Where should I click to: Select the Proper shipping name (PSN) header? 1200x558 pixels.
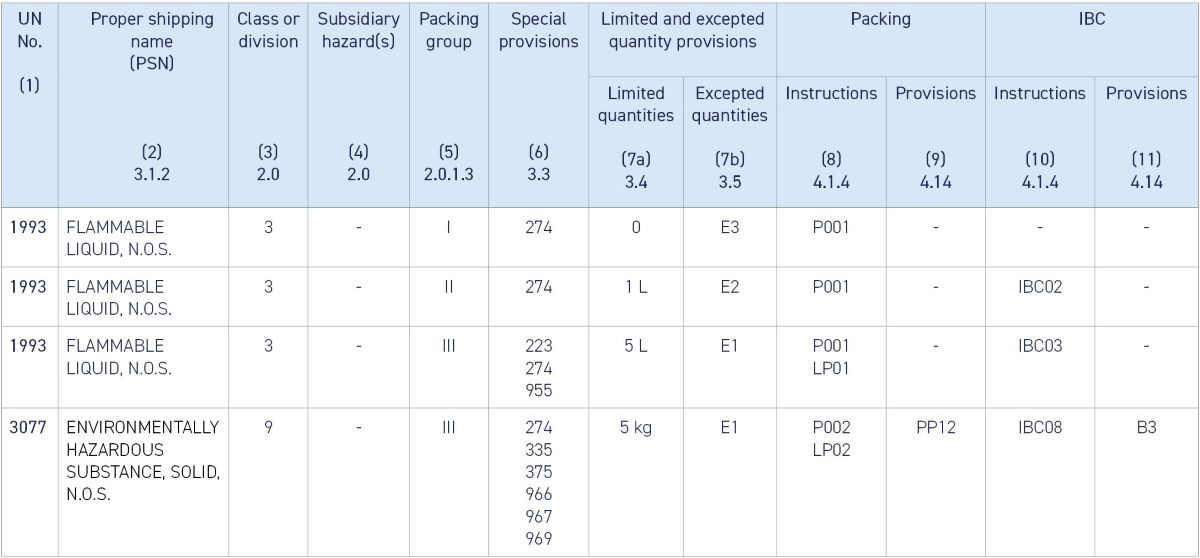151,41
